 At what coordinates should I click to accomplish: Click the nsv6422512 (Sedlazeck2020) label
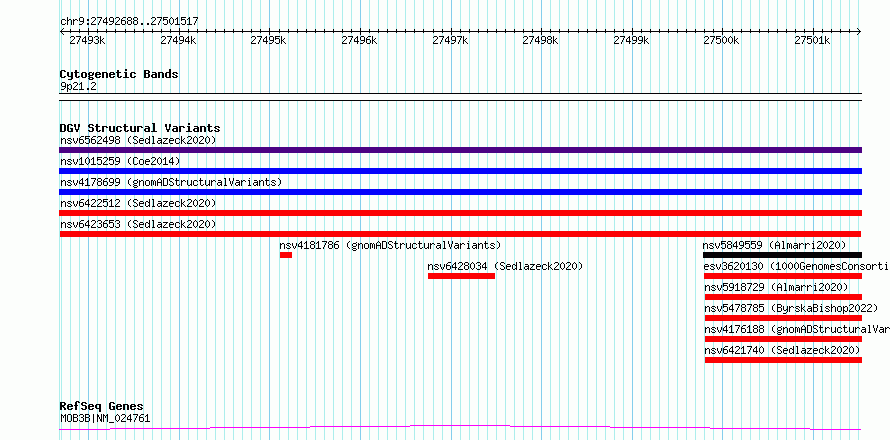[x=138, y=203]
